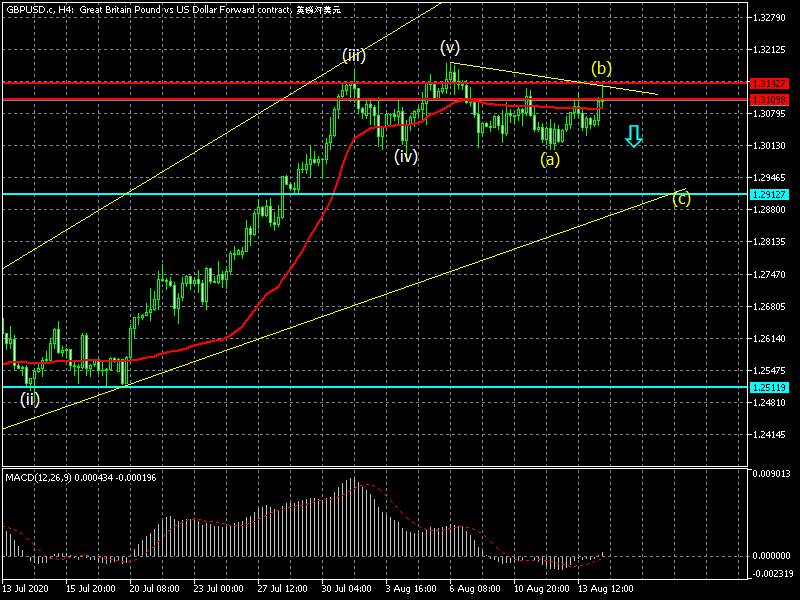Click the 1.26805 price axis value

point(769,307)
